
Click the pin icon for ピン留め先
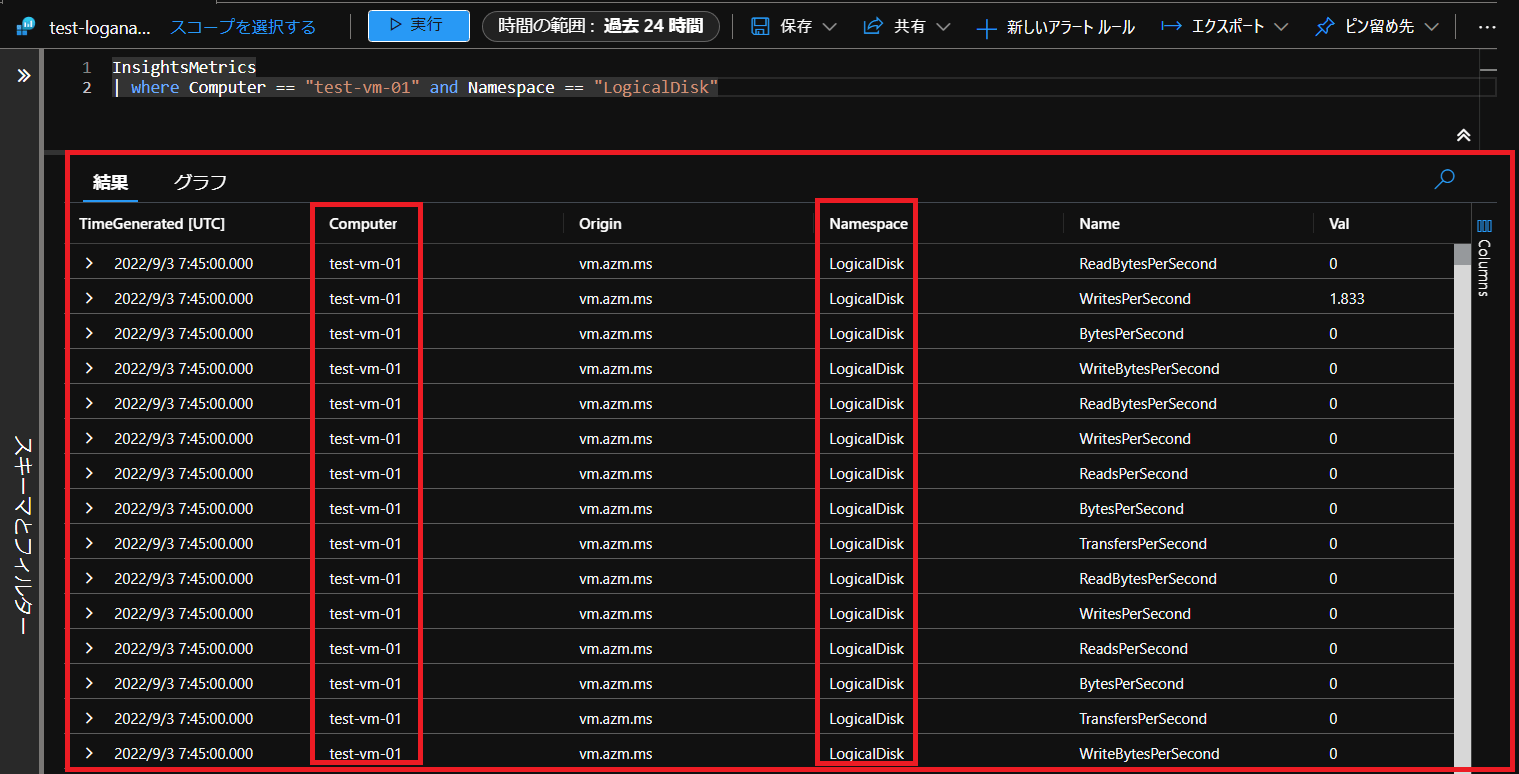[x=1324, y=27]
